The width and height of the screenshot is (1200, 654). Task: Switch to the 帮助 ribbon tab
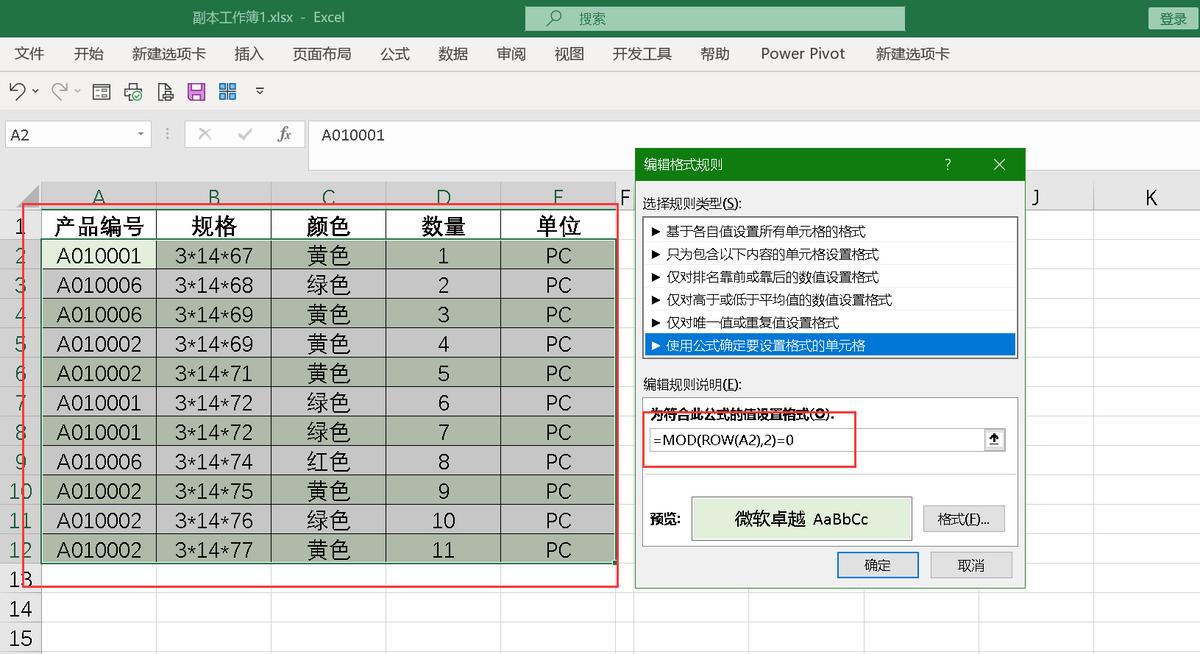[715, 54]
